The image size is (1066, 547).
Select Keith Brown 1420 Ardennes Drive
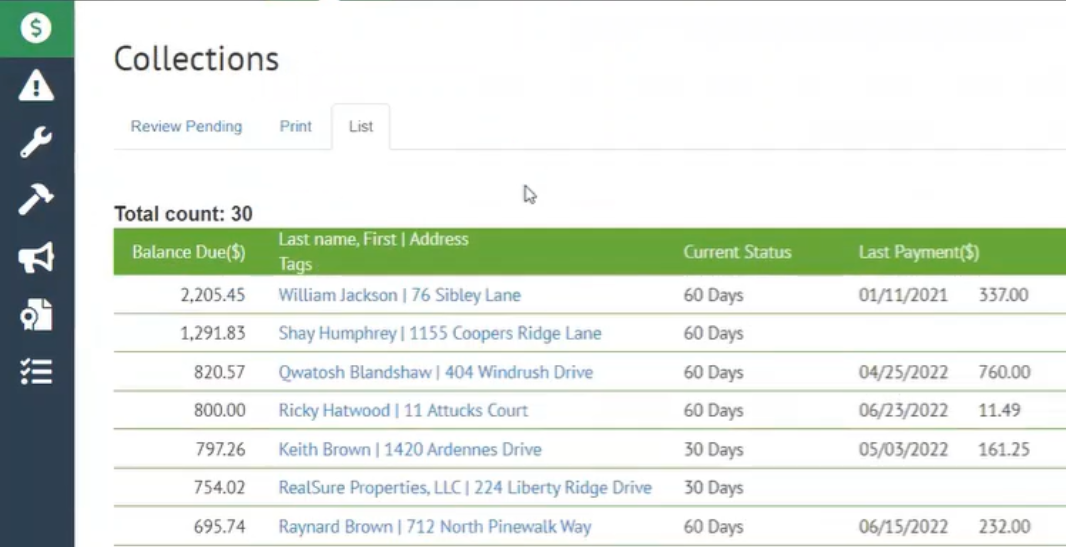click(410, 449)
